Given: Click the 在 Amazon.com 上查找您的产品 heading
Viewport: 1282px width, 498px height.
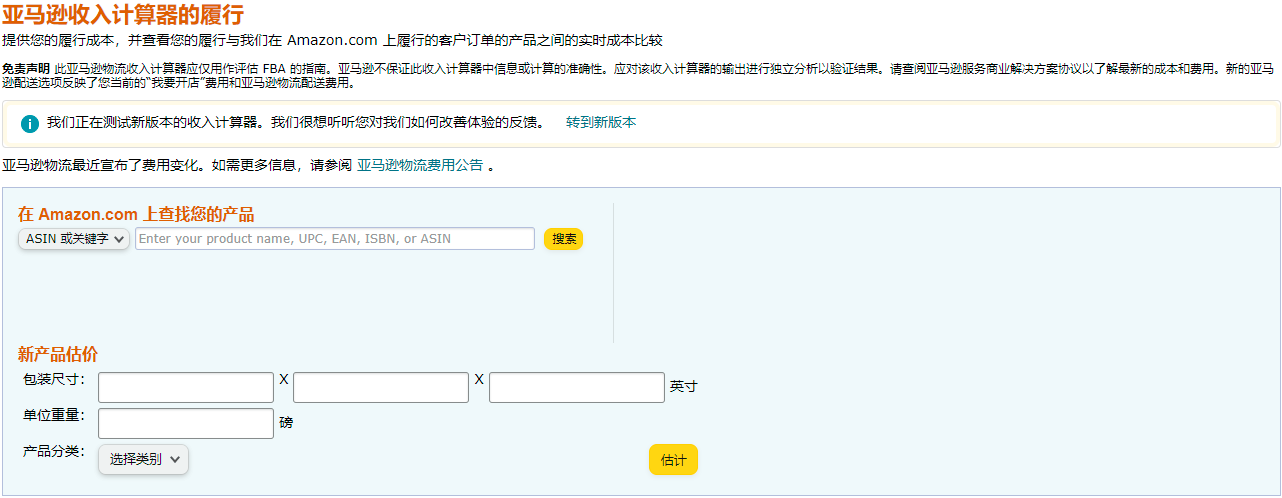Looking at the screenshot, I should pyautogui.click(x=136, y=214).
